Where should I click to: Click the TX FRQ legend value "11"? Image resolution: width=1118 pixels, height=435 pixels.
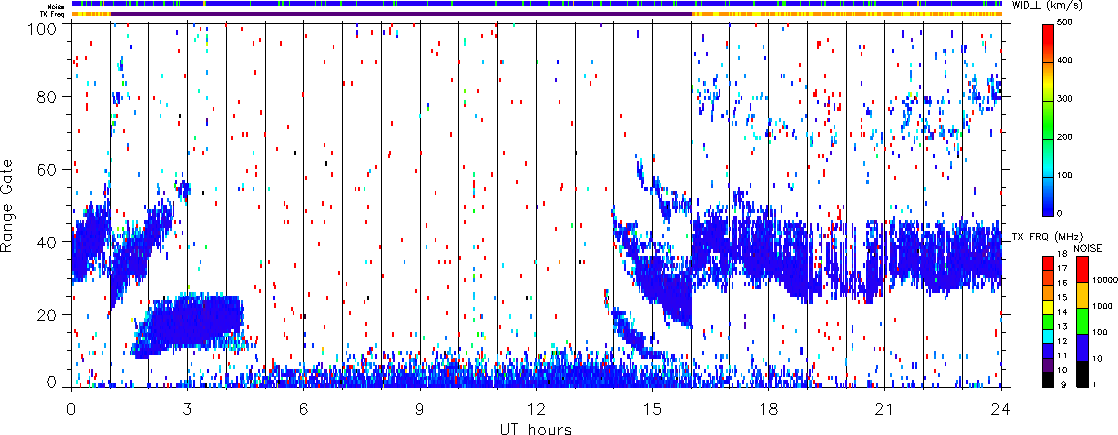click(x=1062, y=355)
